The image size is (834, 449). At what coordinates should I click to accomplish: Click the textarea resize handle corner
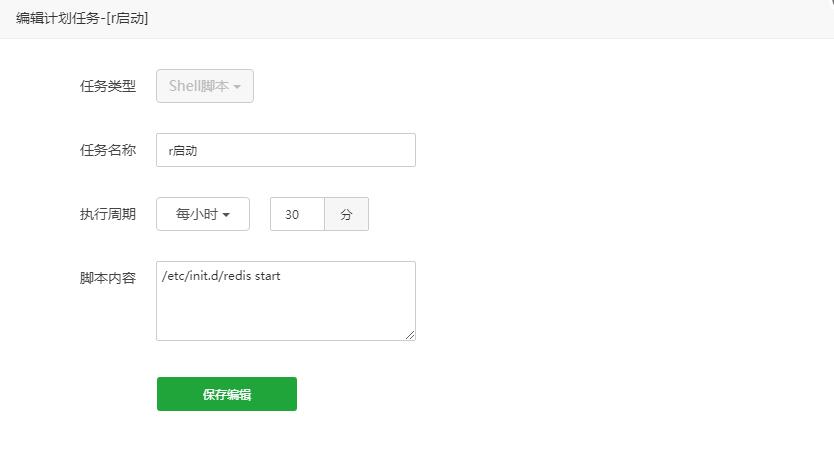[x=410, y=335]
